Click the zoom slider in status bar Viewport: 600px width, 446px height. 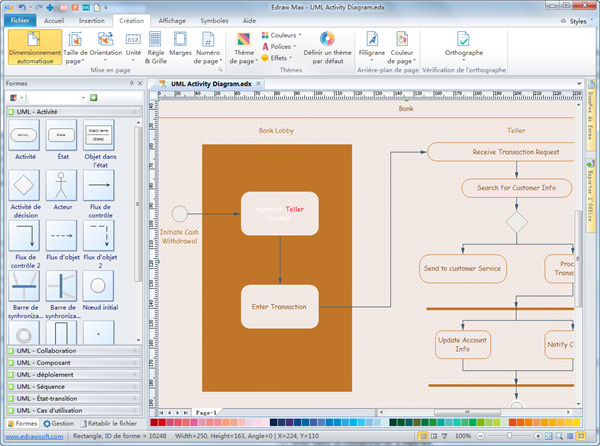pos(510,437)
